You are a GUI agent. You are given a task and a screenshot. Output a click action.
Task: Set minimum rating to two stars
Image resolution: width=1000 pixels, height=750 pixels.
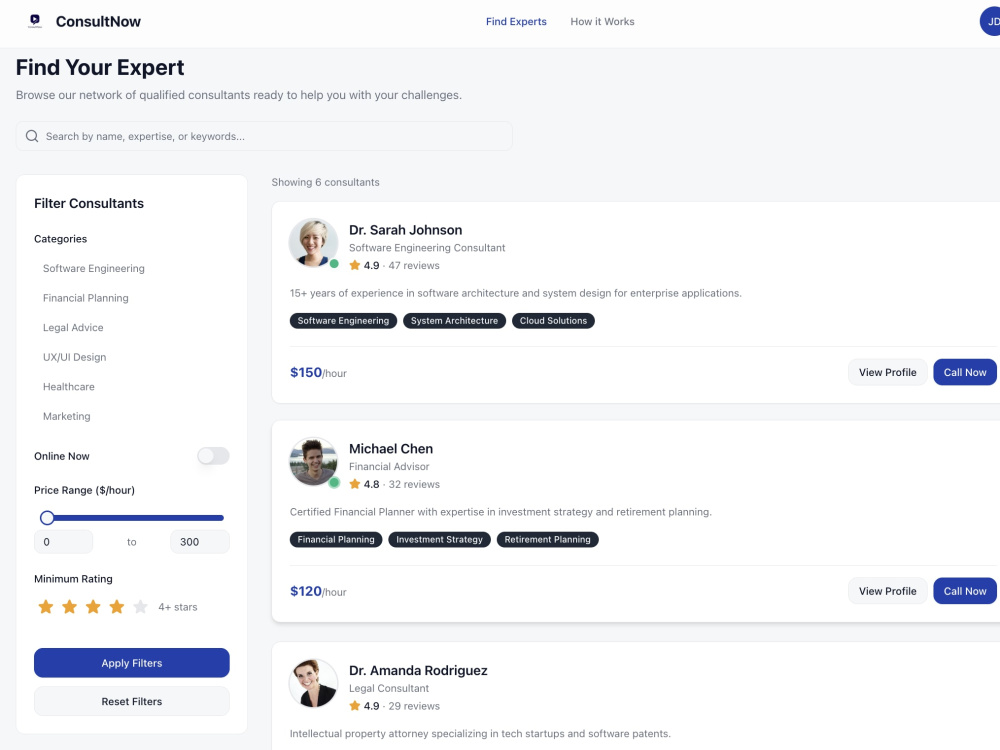click(70, 607)
